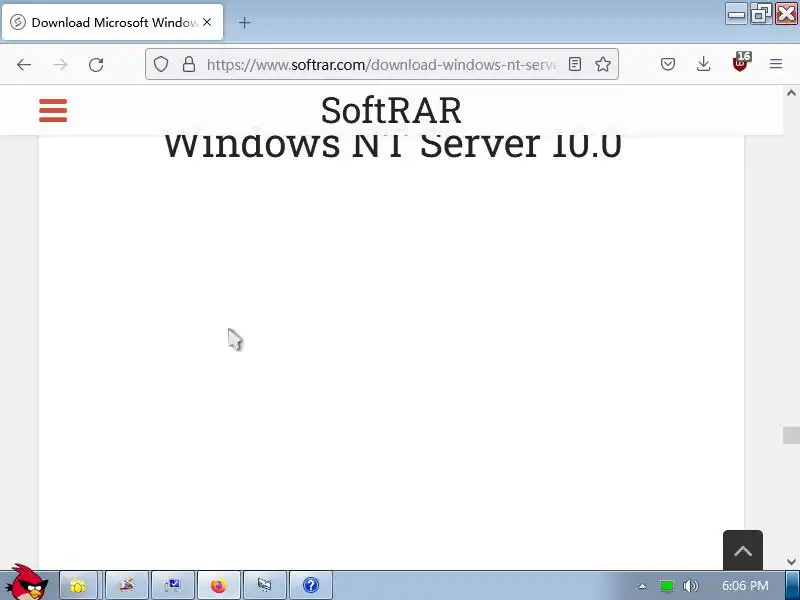Click scrollbar up arrow
This screenshot has width=800, height=600.
tap(791, 93)
